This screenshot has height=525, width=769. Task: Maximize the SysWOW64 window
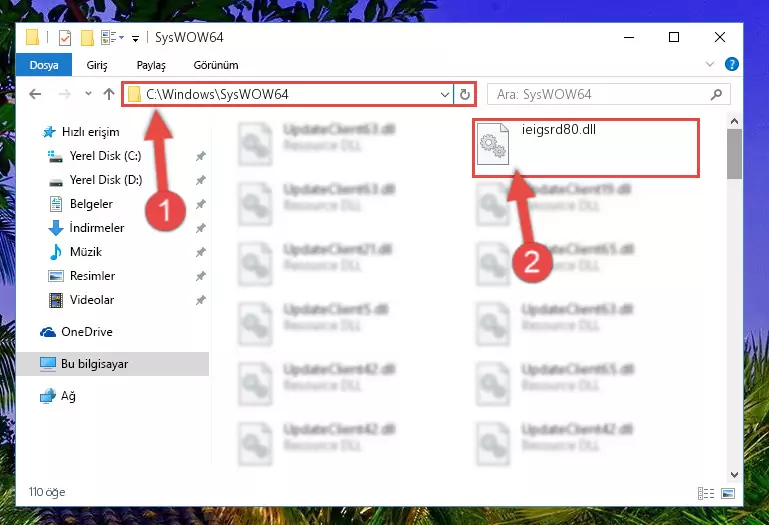674,37
